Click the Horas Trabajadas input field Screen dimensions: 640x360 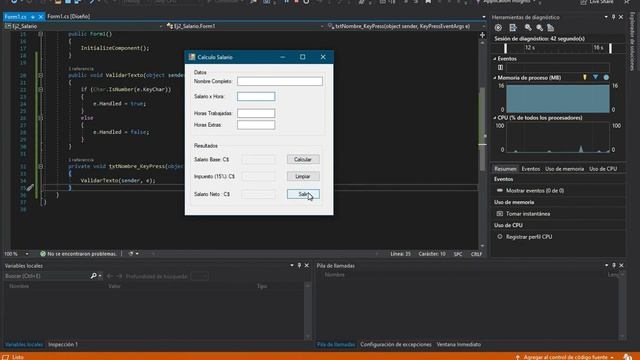pyautogui.click(x=256, y=113)
